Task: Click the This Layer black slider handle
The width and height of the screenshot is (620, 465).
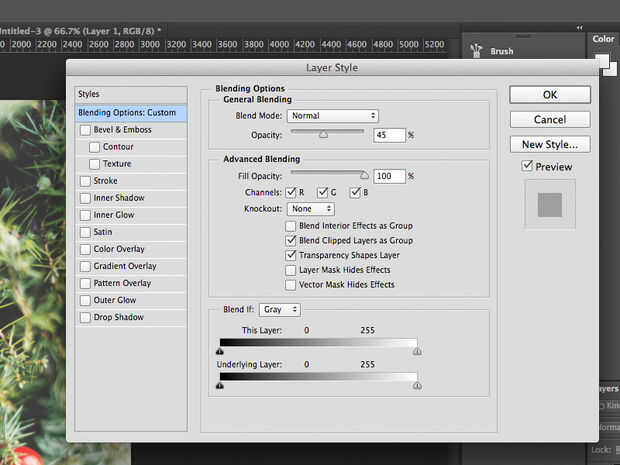Action: (x=220, y=351)
